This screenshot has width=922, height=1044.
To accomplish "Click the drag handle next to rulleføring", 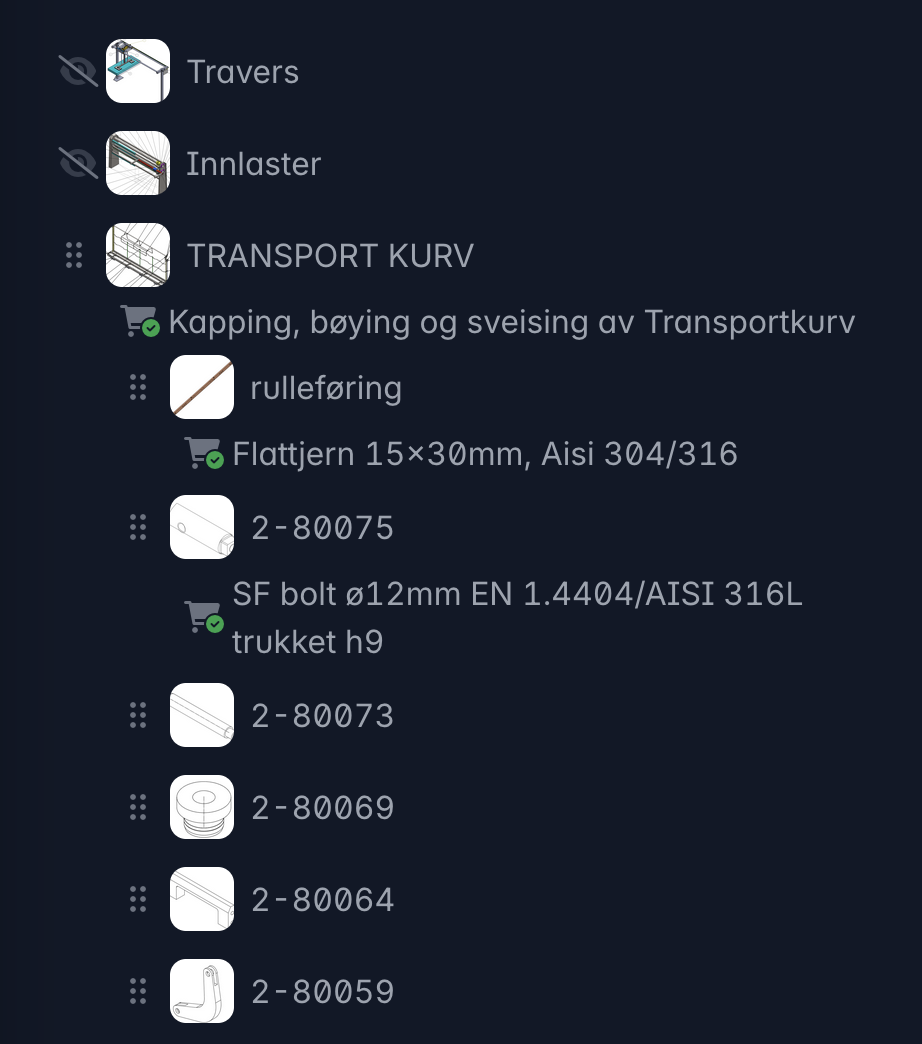I will (138, 387).
